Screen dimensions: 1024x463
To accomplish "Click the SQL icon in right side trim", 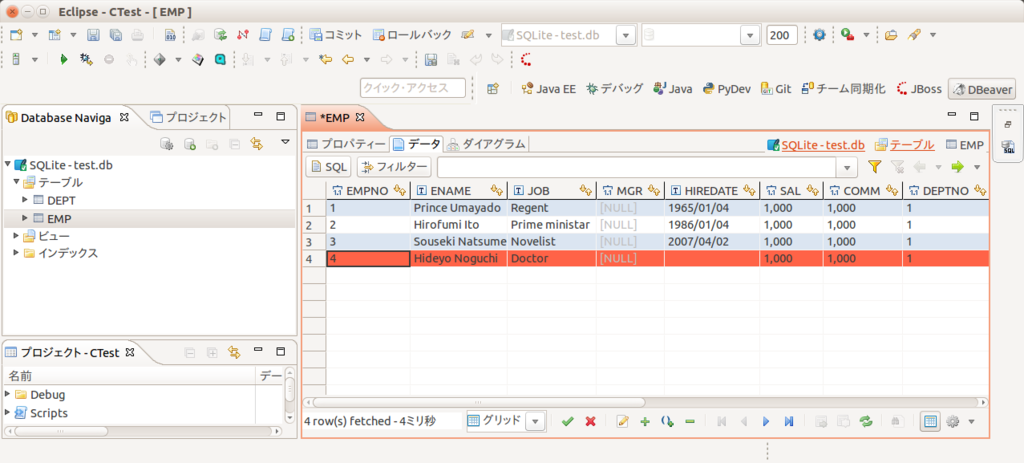I will [x=1008, y=146].
